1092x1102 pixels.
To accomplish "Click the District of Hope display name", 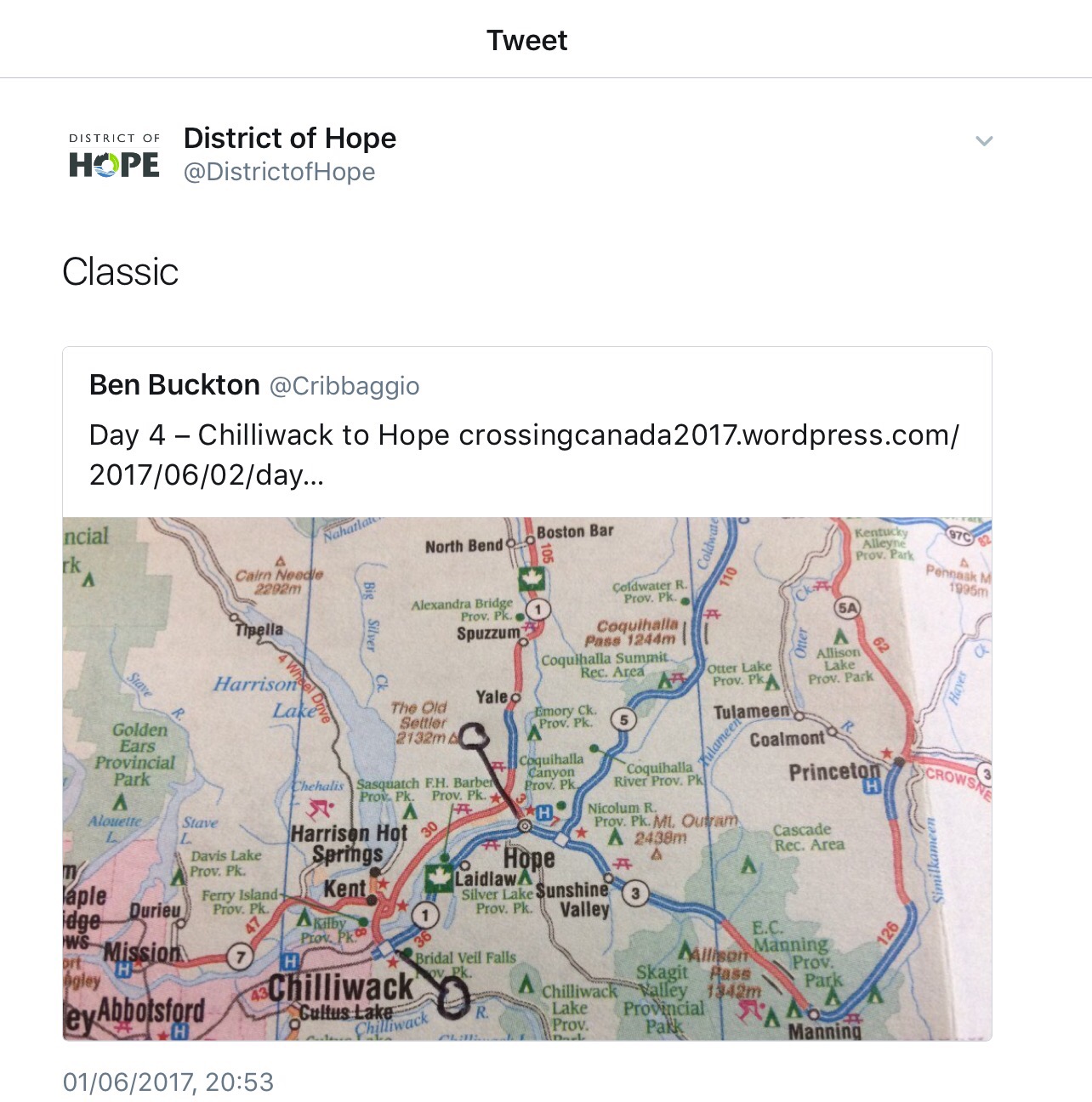I will 290,138.
